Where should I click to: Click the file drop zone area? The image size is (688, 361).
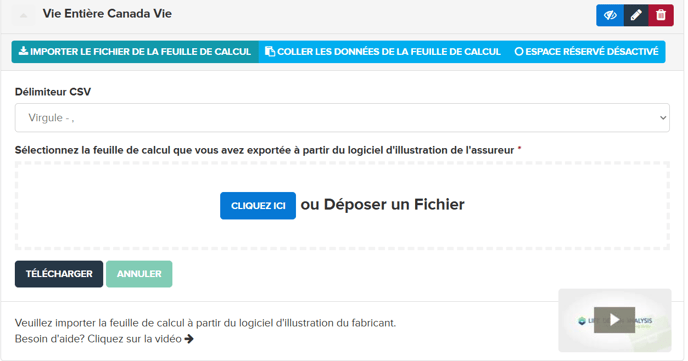[x=342, y=205]
